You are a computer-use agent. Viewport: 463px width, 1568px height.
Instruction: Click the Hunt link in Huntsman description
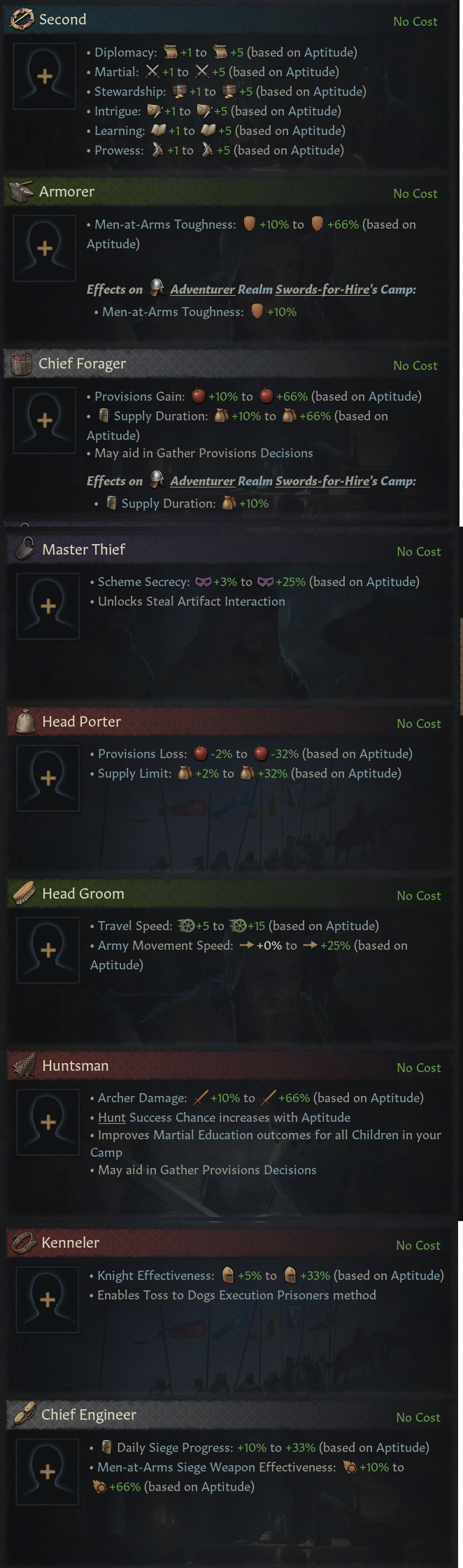coord(112,1118)
